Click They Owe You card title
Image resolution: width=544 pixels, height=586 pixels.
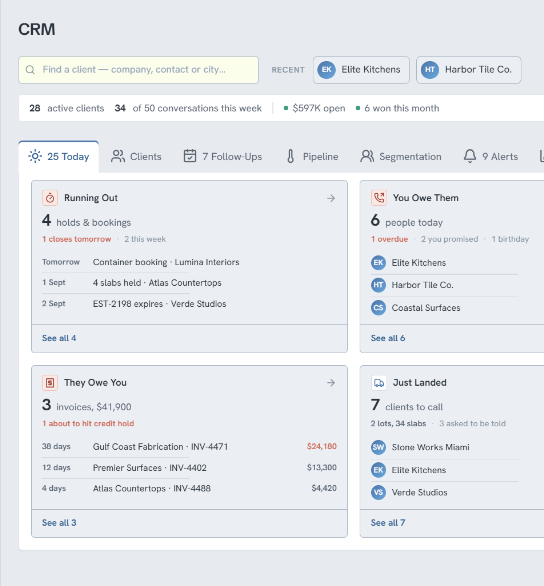click(x=95, y=383)
